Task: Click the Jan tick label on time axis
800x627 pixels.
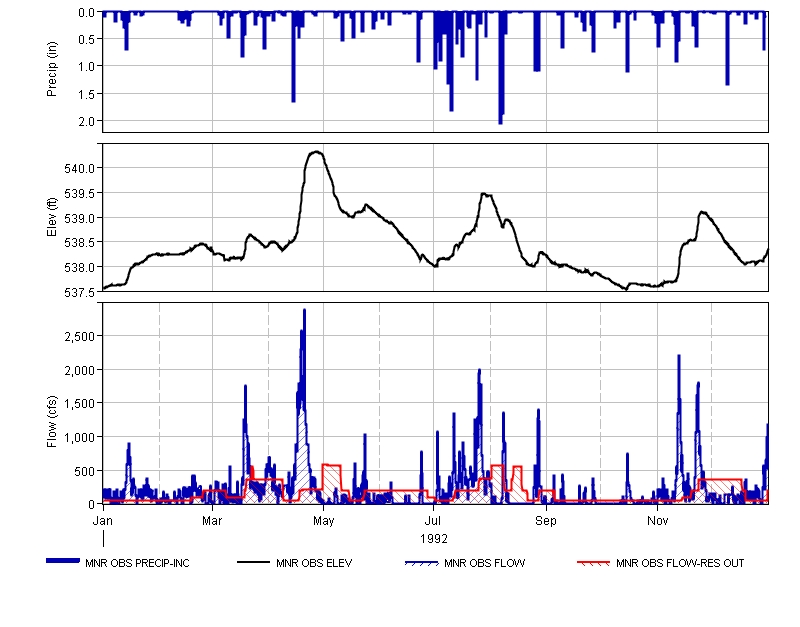Action: point(103,521)
